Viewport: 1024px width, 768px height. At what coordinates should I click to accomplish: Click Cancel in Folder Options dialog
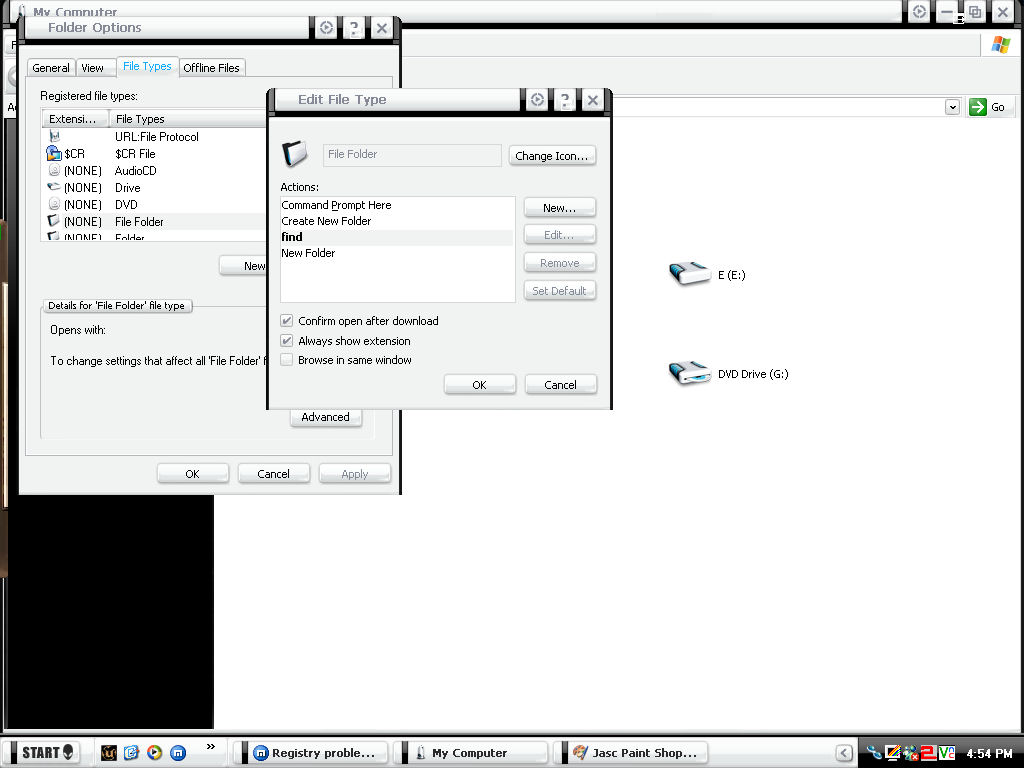pyautogui.click(x=274, y=474)
